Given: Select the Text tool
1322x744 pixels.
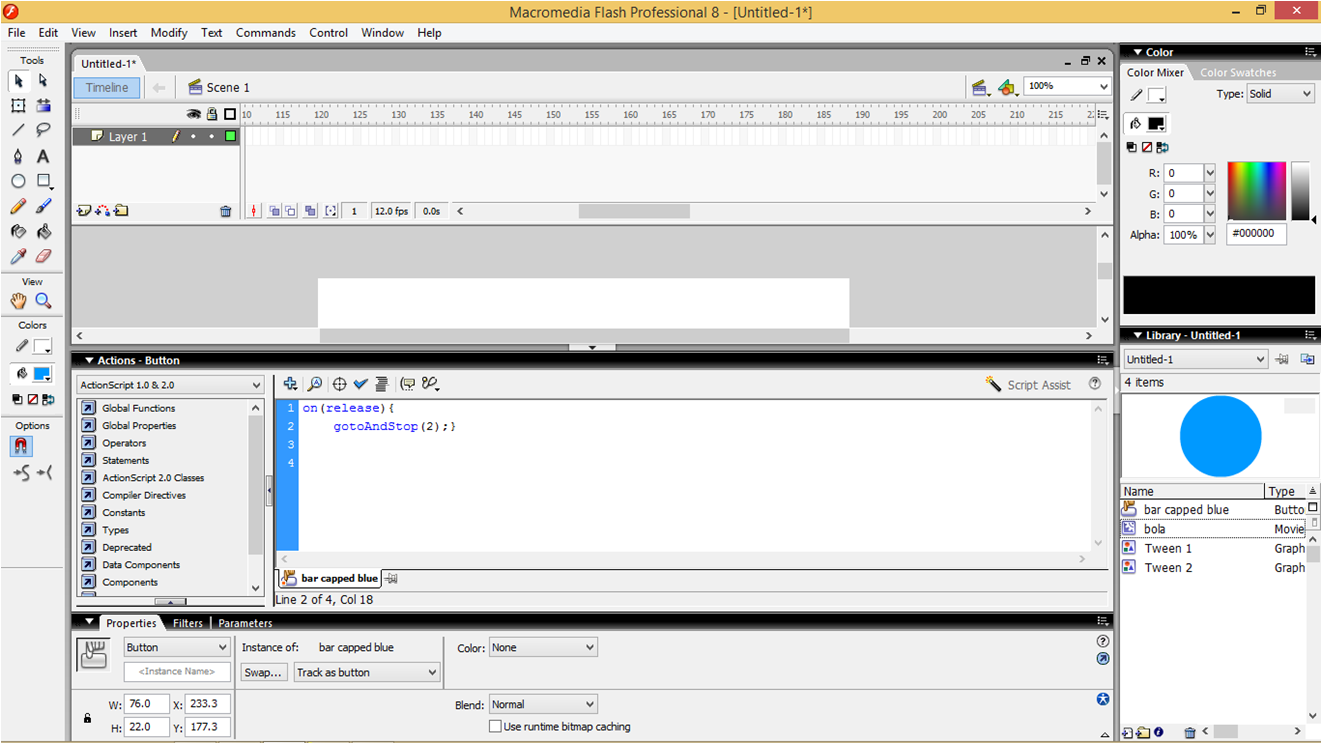Looking at the screenshot, I should click(x=43, y=156).
